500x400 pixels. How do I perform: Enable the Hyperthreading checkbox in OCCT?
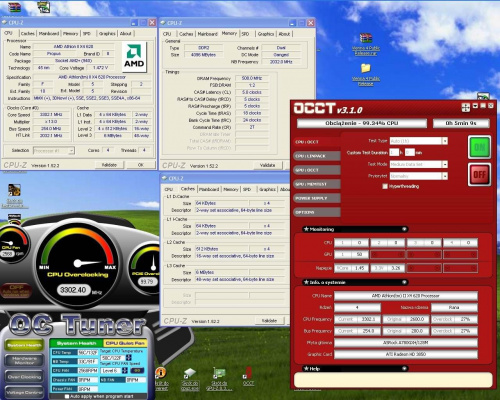(x=385, y=186)
